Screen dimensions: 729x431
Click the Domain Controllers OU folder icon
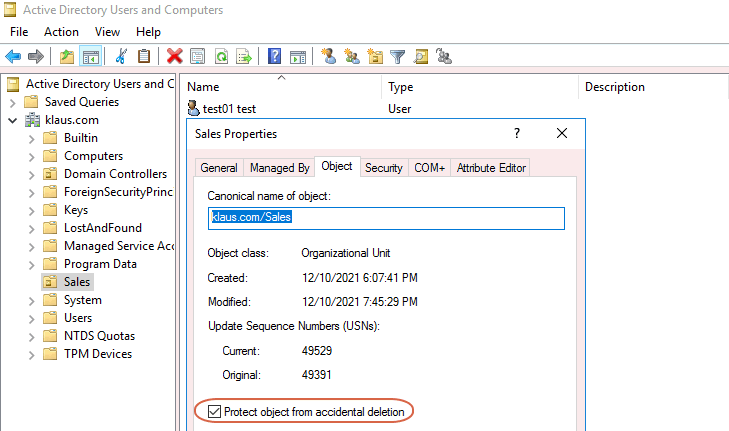pyautogui.click(x=50, y=174)
